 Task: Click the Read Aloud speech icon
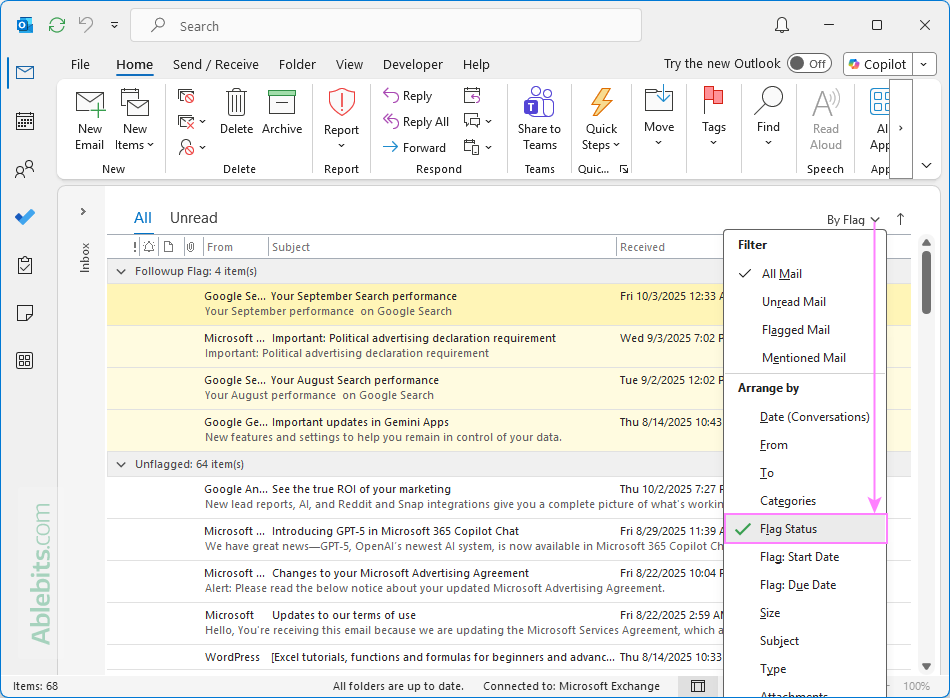[x=826, y=120]
